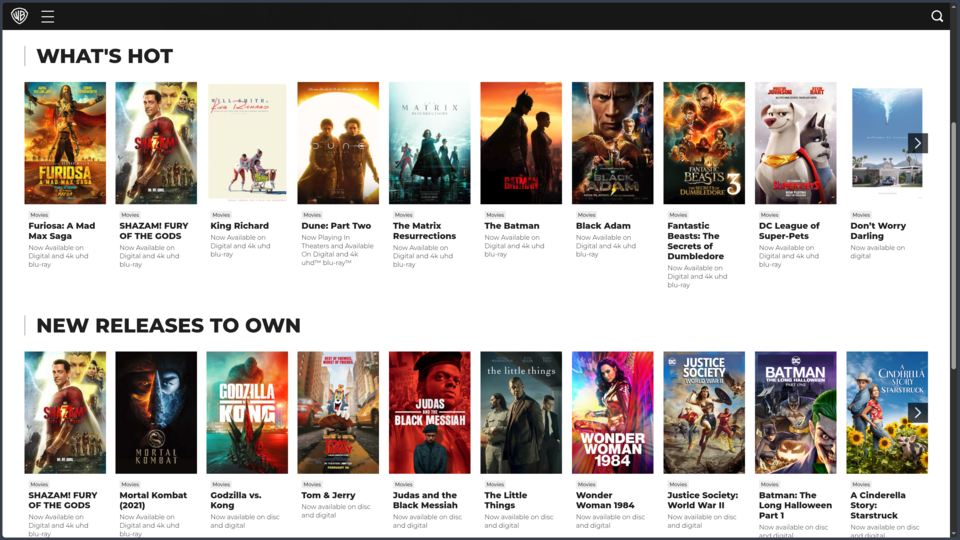The width and height of the screenshot is (960, 540).
Task: Click the DC League of Super-Pets title
Action: pos(789,231)
